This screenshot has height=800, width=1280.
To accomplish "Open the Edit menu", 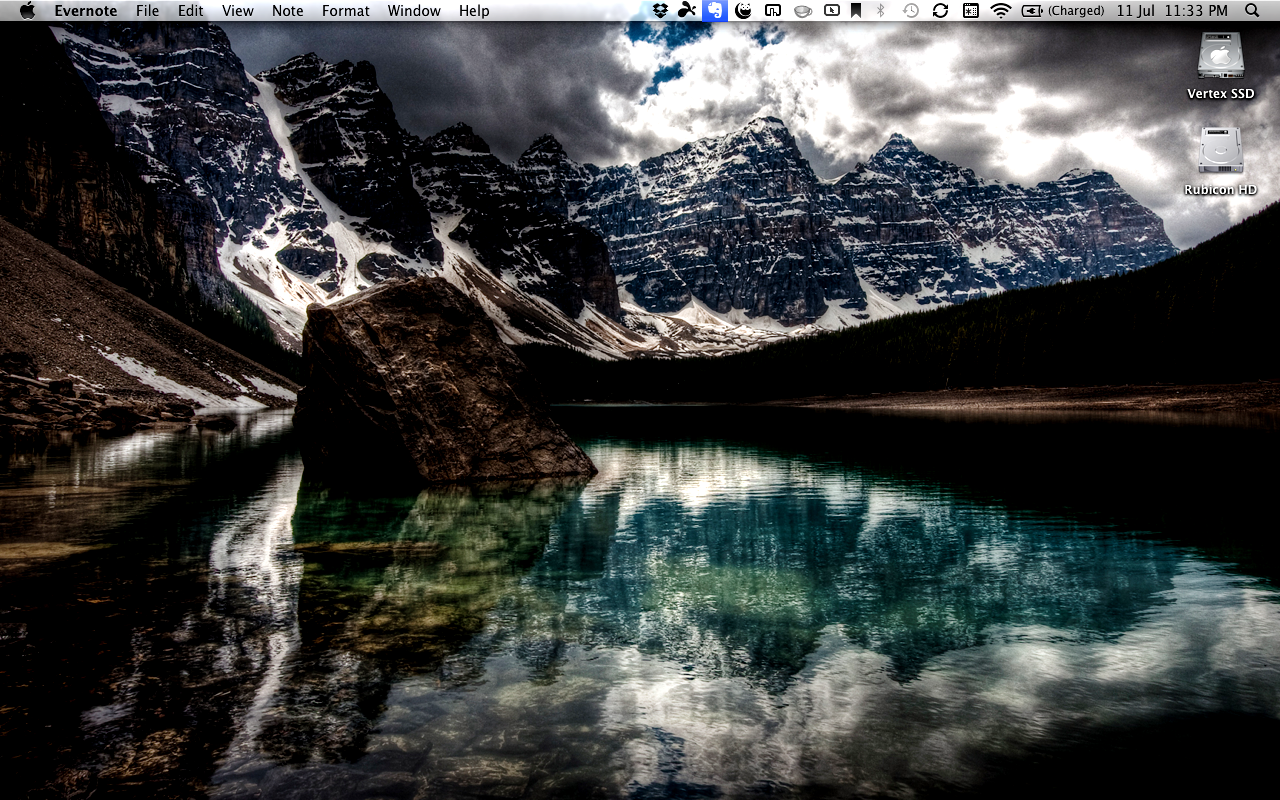I will click(190, 10).
